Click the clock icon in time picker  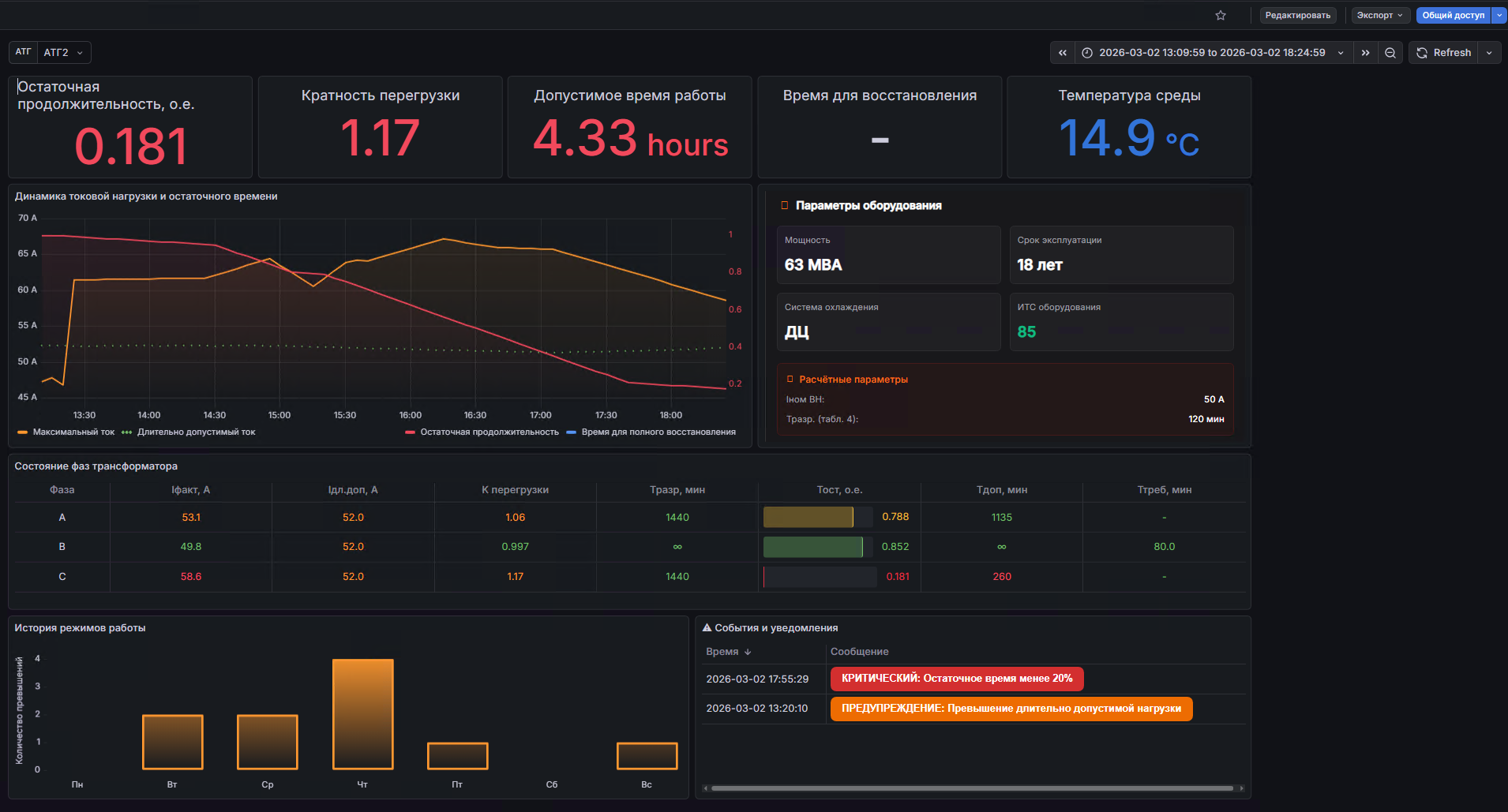point(1087,53)
